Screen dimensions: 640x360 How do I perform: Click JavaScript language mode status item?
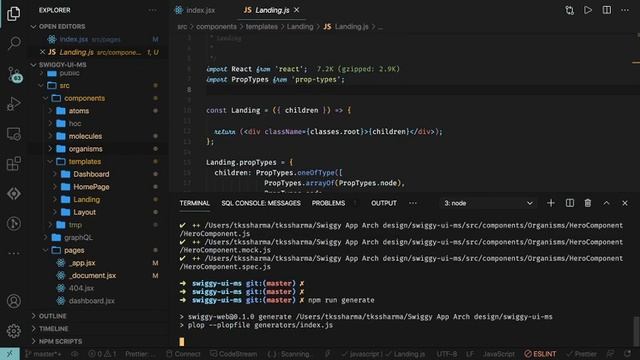[x=498, y=354]
